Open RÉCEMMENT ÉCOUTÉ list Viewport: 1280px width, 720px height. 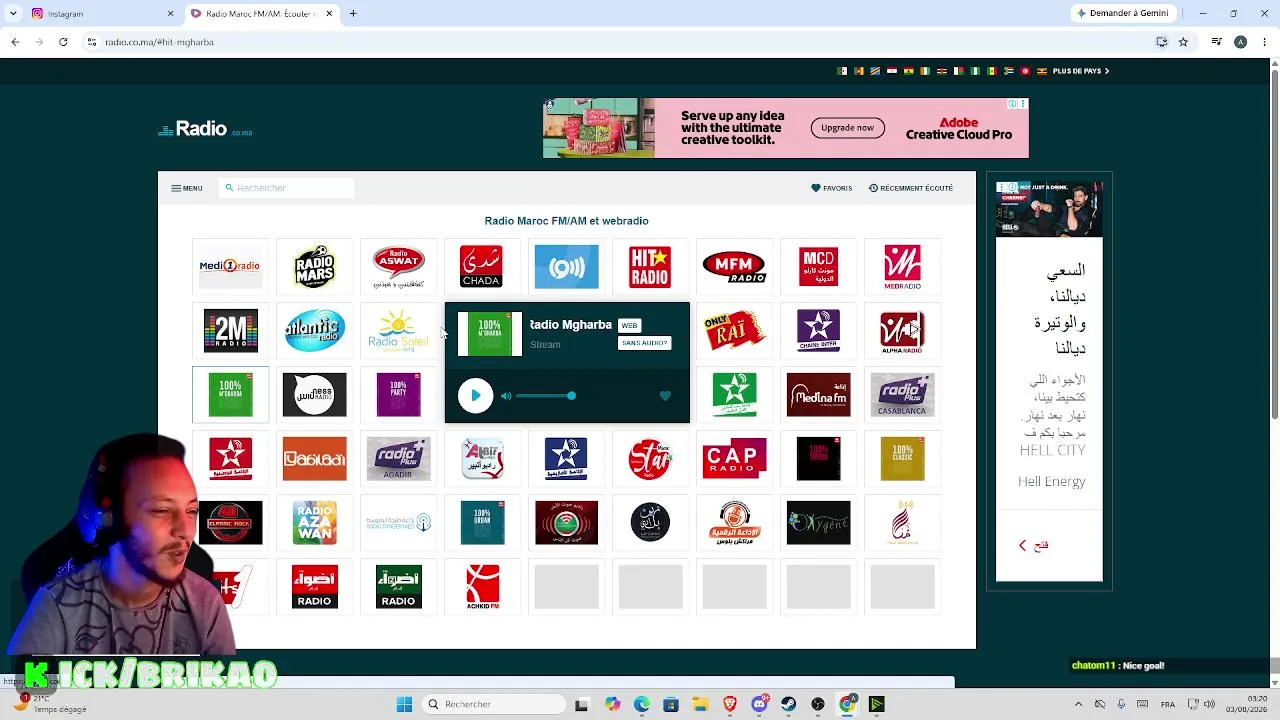click(911, 188)
